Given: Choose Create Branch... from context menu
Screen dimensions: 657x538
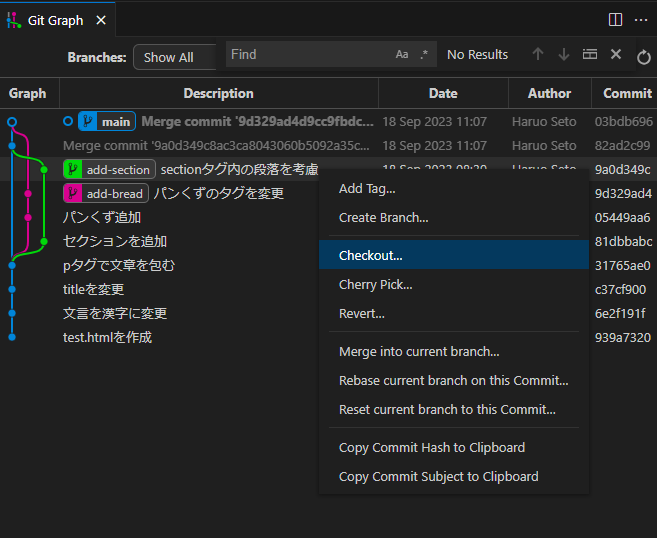Looking at the screenshot, I should 454,217.
